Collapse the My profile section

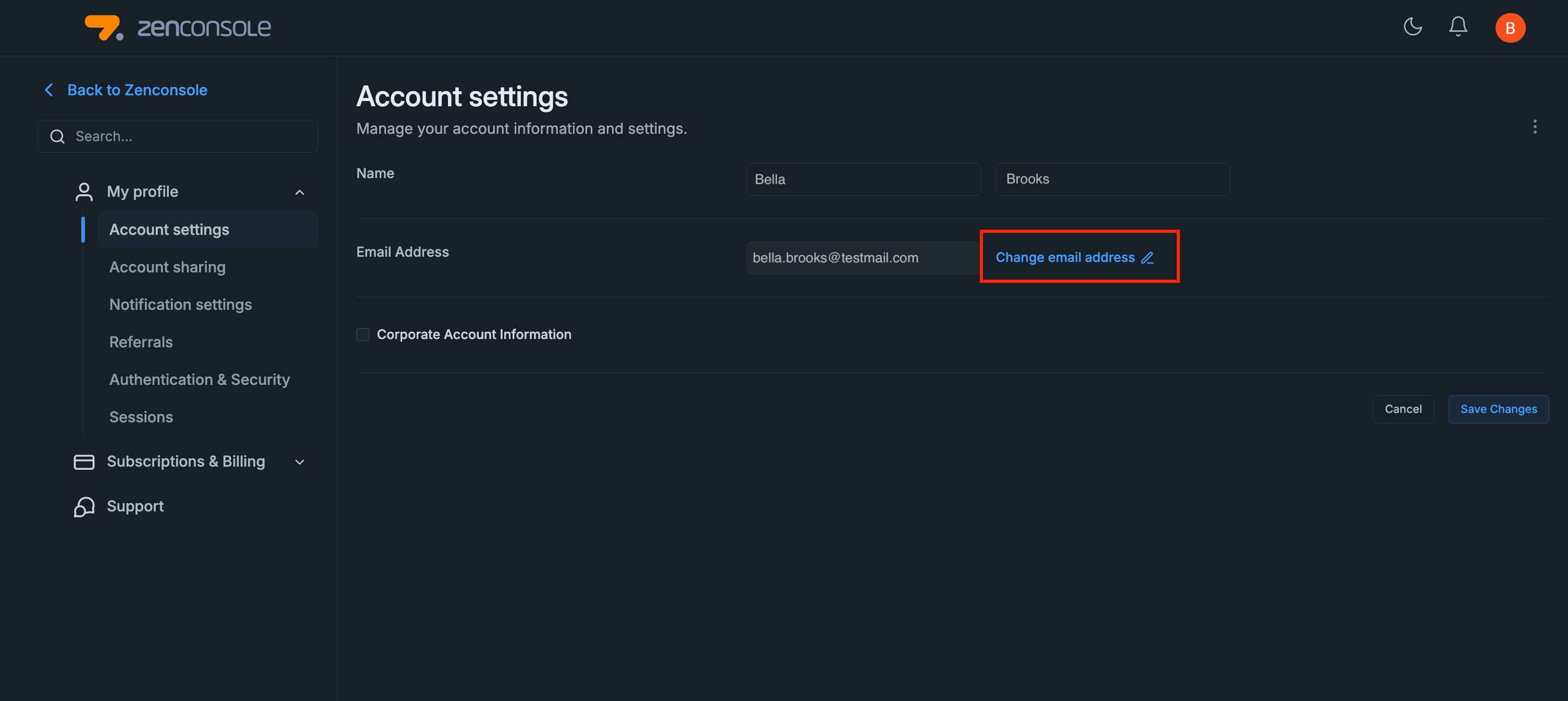point(300,192)
